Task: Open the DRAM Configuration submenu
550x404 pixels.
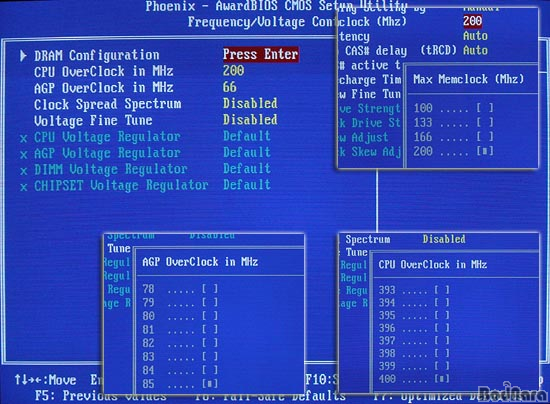Action: click(x=97, y=55)
